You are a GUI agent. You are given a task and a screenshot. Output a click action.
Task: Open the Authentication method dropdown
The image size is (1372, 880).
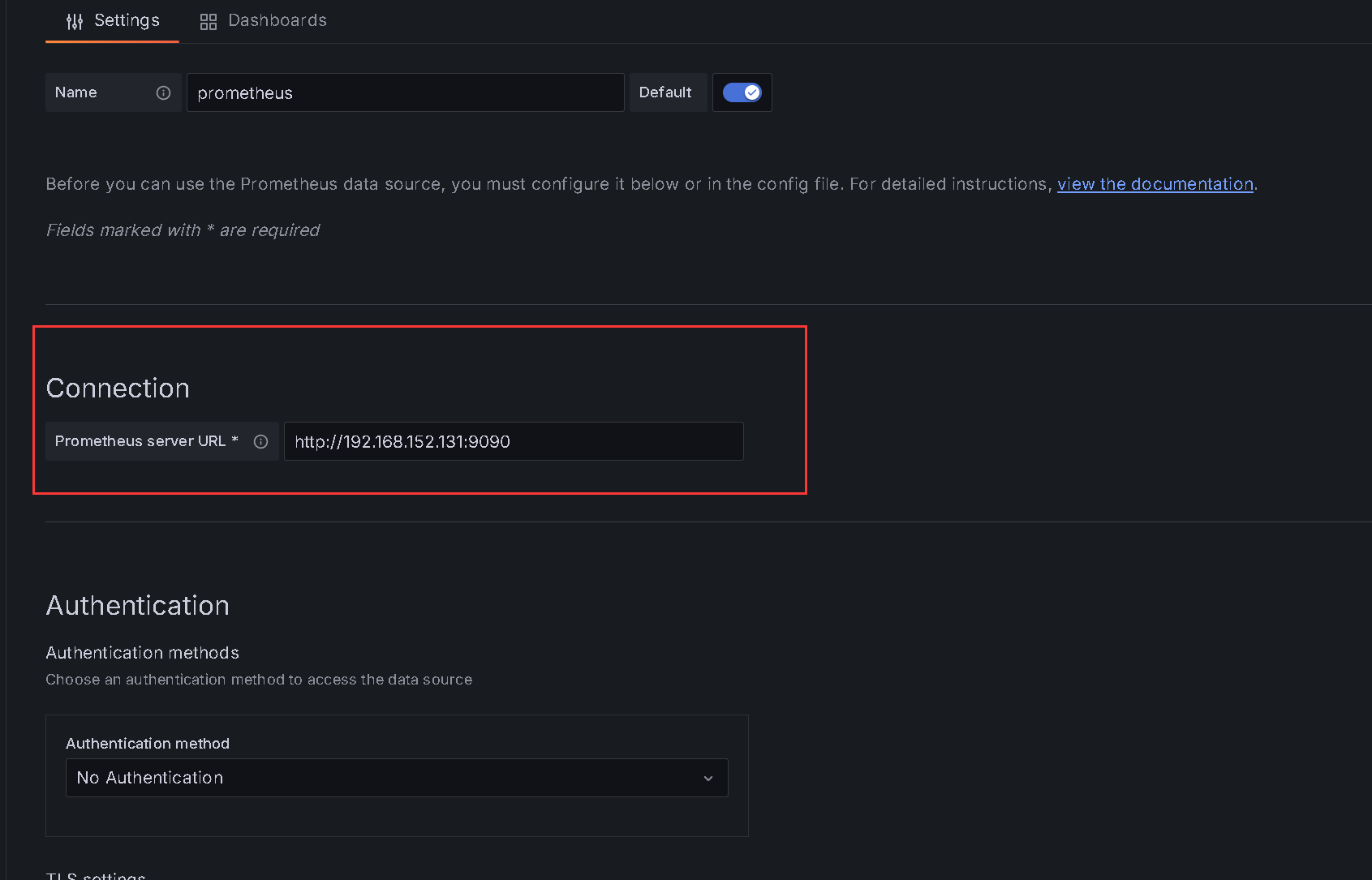tap(397, 778)
